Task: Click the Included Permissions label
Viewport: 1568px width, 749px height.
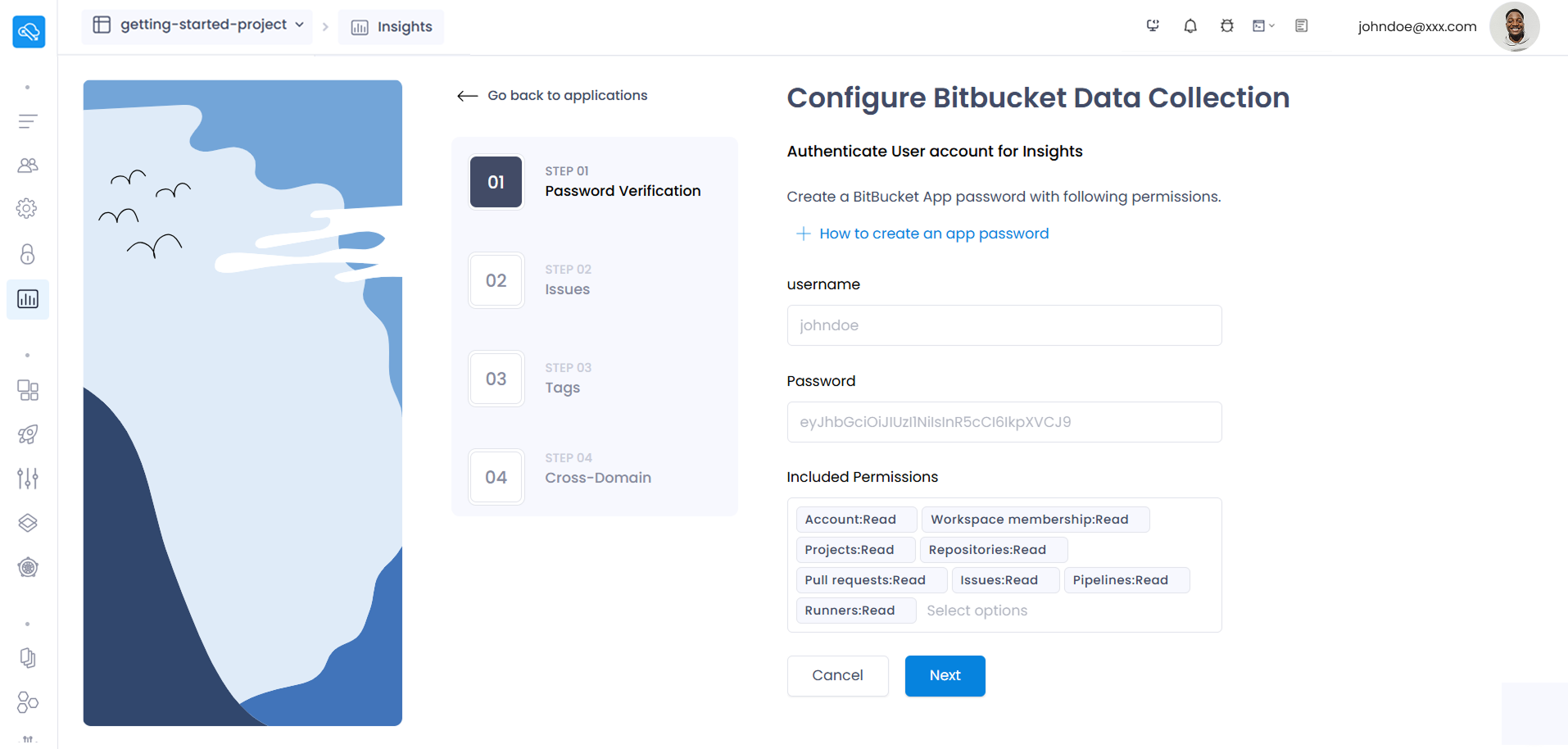Action: (x=863, y=477)
